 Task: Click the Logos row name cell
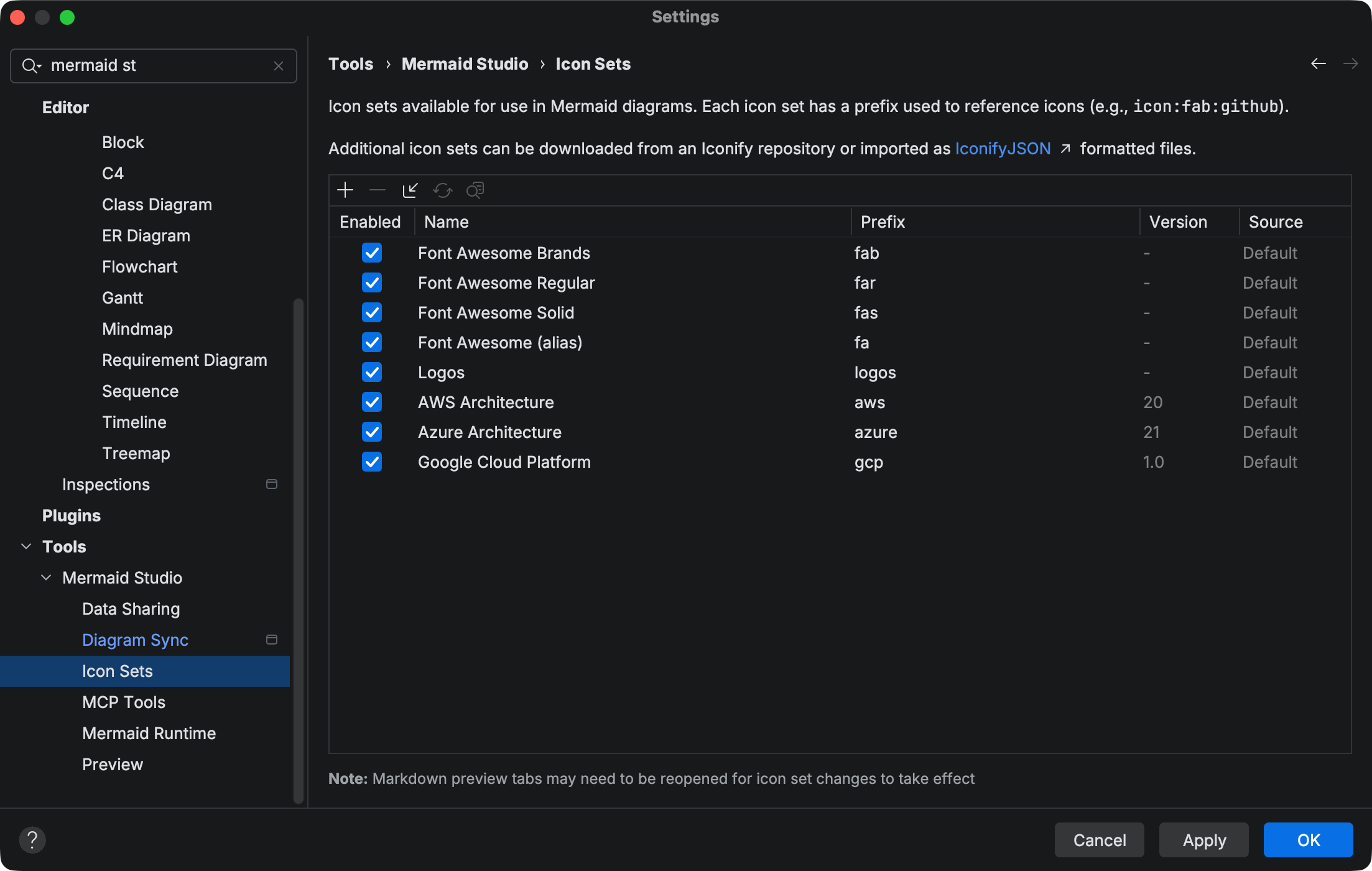(441, 372)
